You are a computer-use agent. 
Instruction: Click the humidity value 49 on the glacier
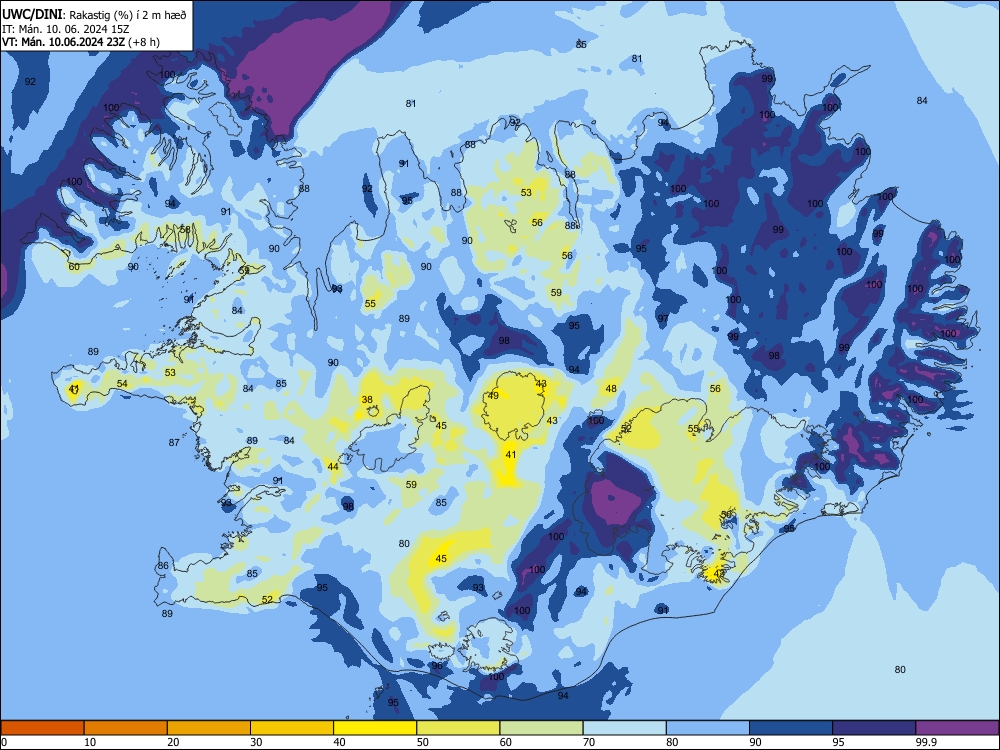(x=493, y=395)
